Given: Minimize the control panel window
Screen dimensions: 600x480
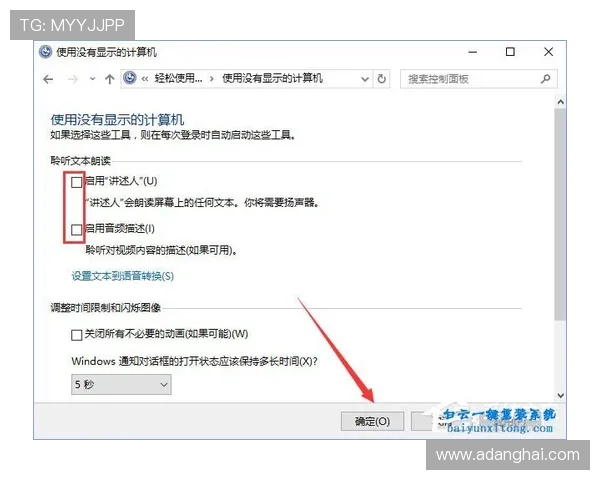Looking at the screenshot, I should point(473,52).
